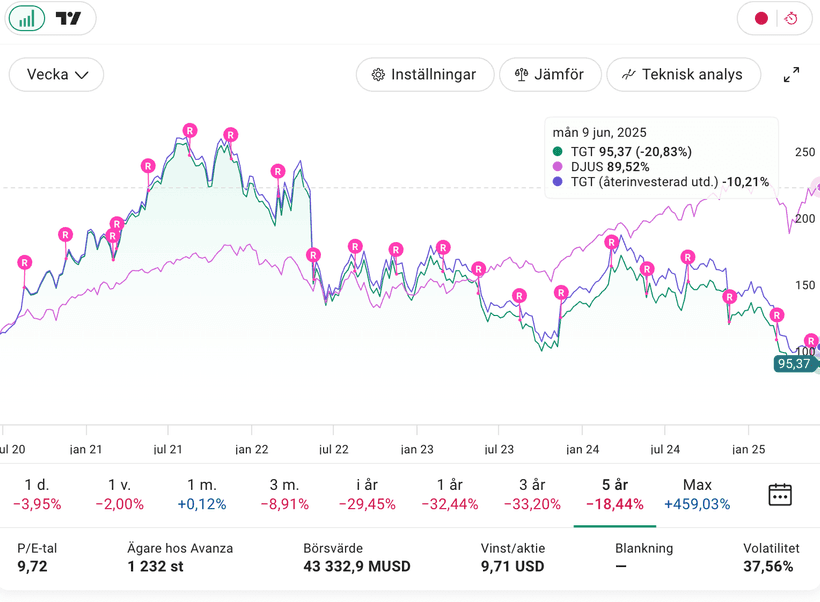Screen dimensions: 820x602
Task: Click the red live indicator dot
Action: tap(761, 19)
